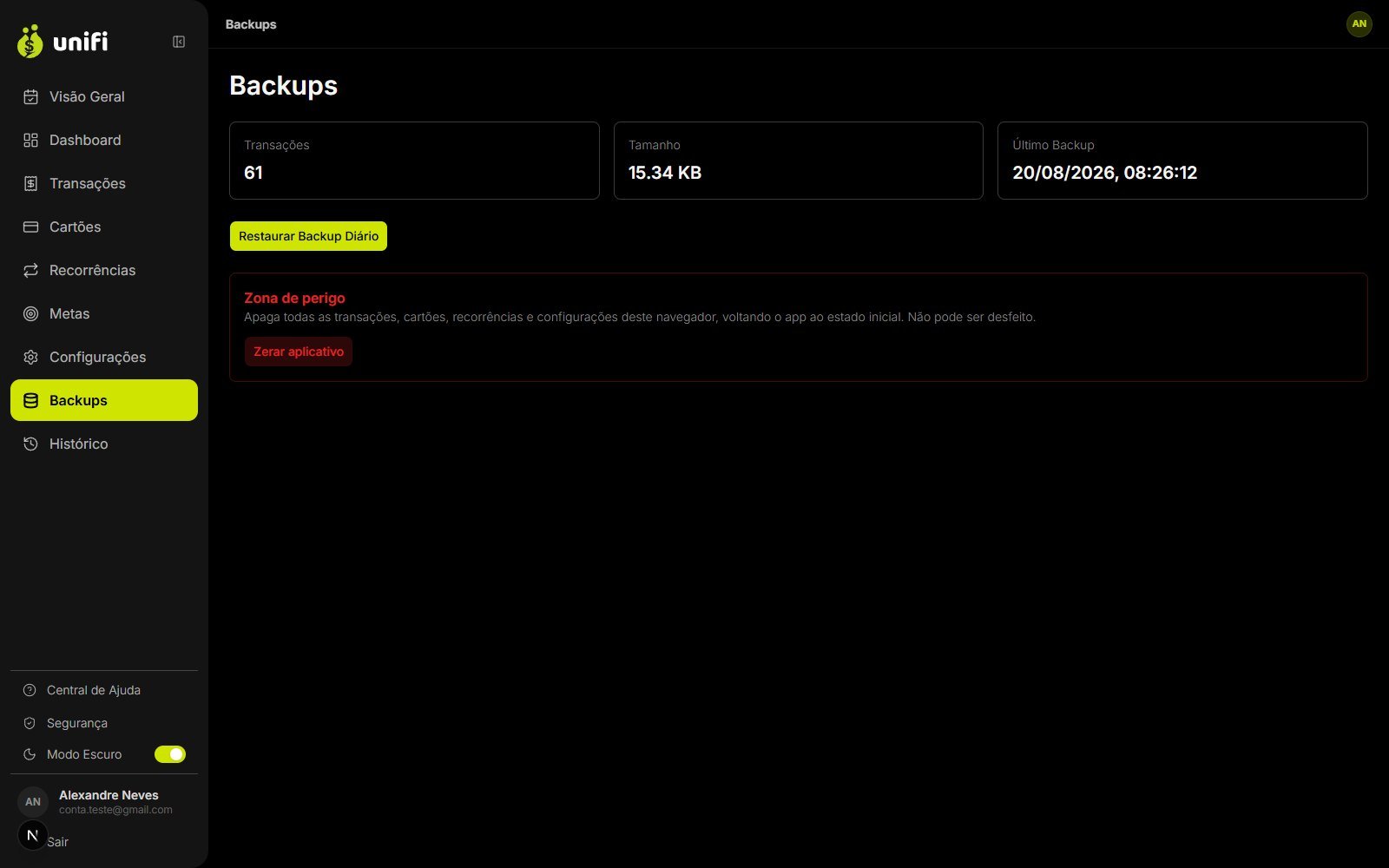Open the Recorrências page
1389x868 pixels.
pos(104,270)
